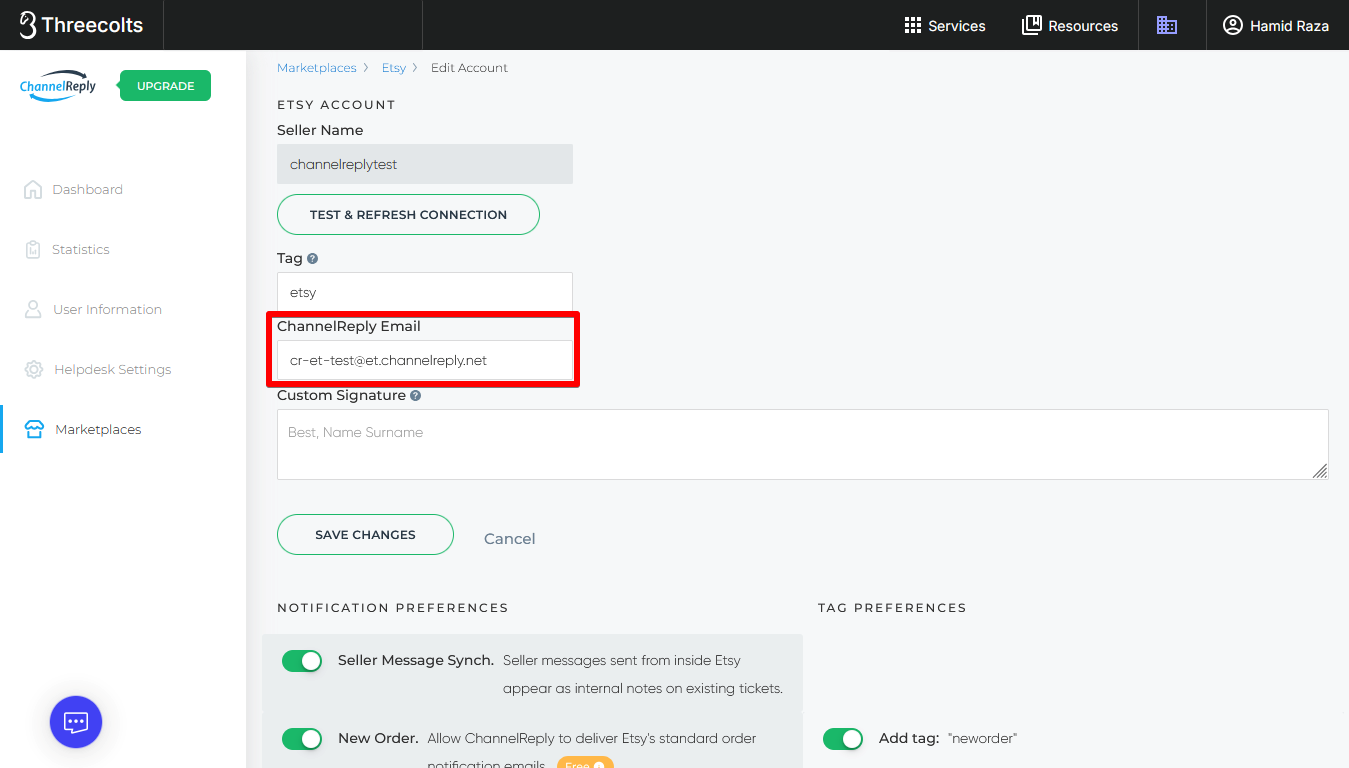Click the Helpdesk Settings gear icon
The image size is (1349, 768).
[34, 369]
